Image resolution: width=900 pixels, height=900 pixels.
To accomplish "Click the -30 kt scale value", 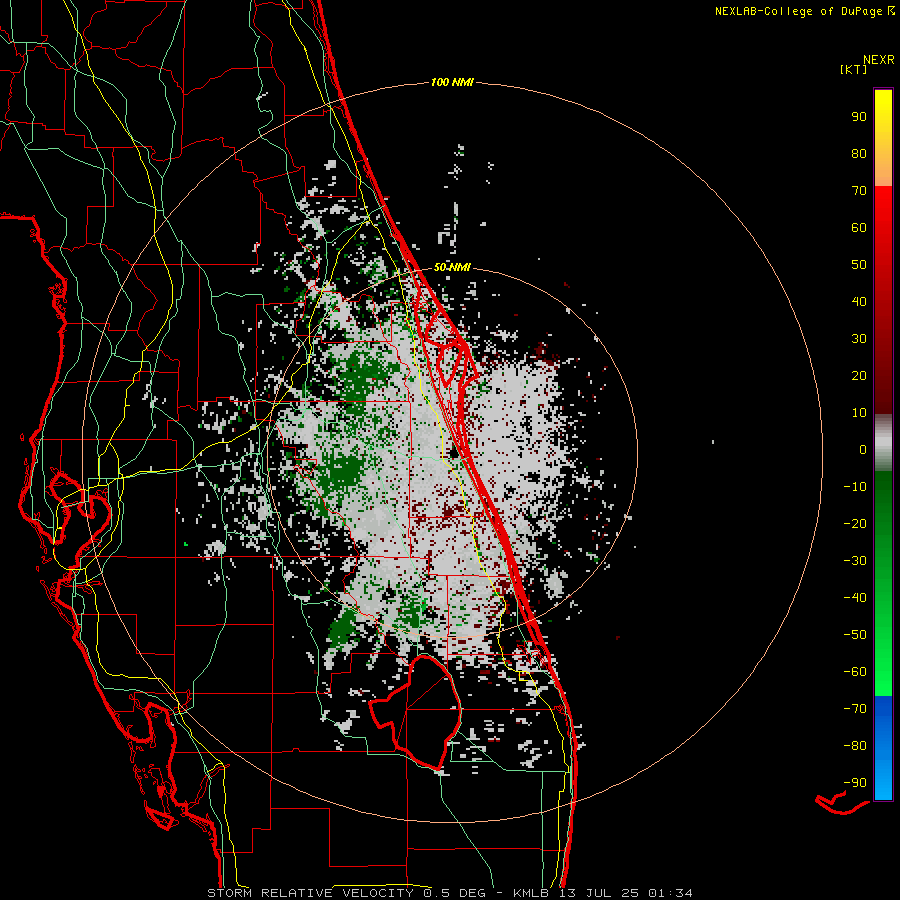I will click(855, 561).
